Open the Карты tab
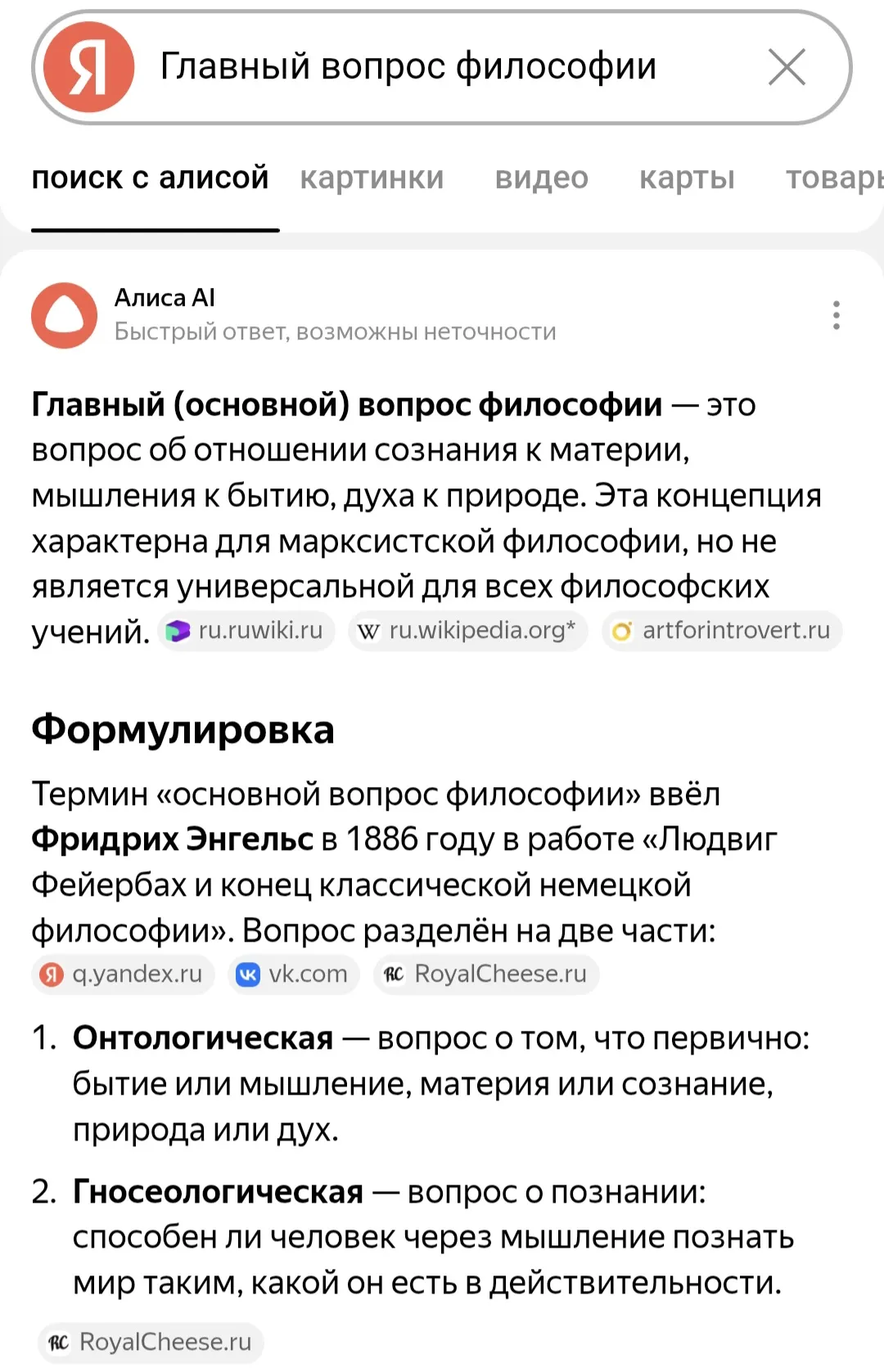The width and height of the screenshot is (884, 1372). pyautogui.click(x=687, y=178)
